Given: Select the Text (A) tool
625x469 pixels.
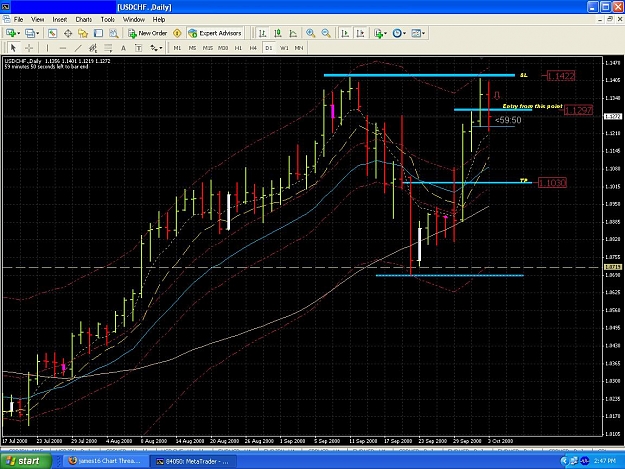Looking at the screenshot, I should pyautogui.click(x=123, y=48).
